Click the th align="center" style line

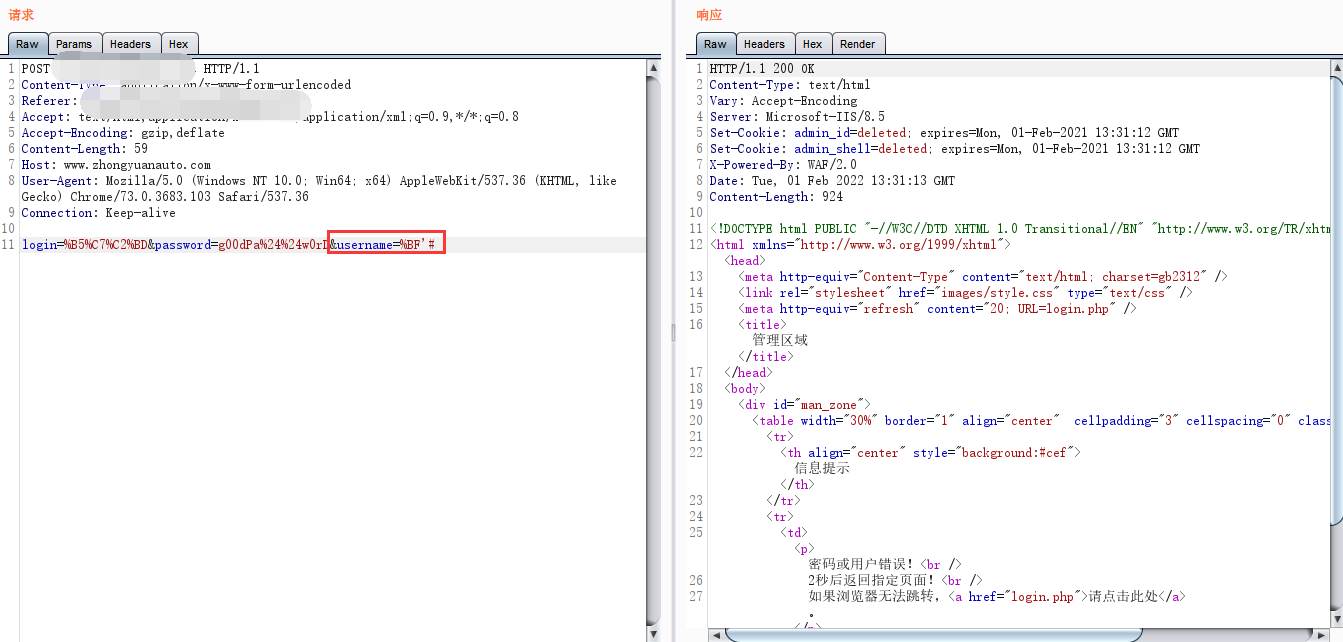click(x=930, y=453)
